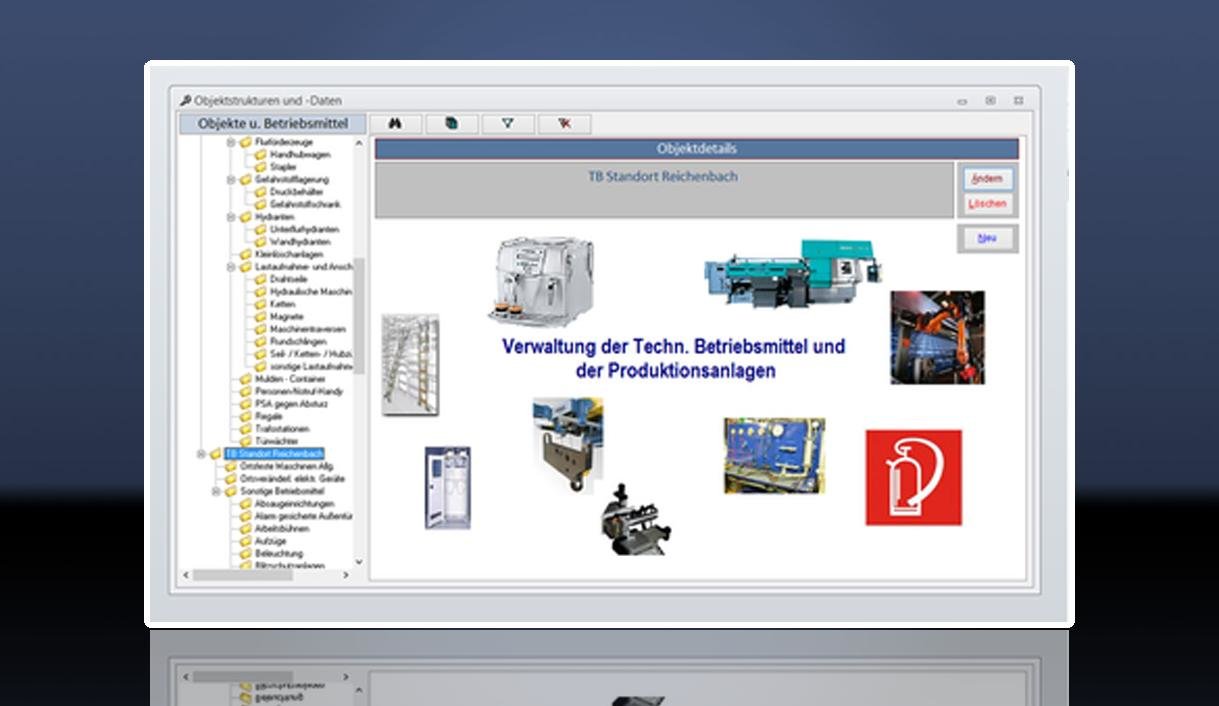Collapse the Hydranten tree node

(231, 217)
